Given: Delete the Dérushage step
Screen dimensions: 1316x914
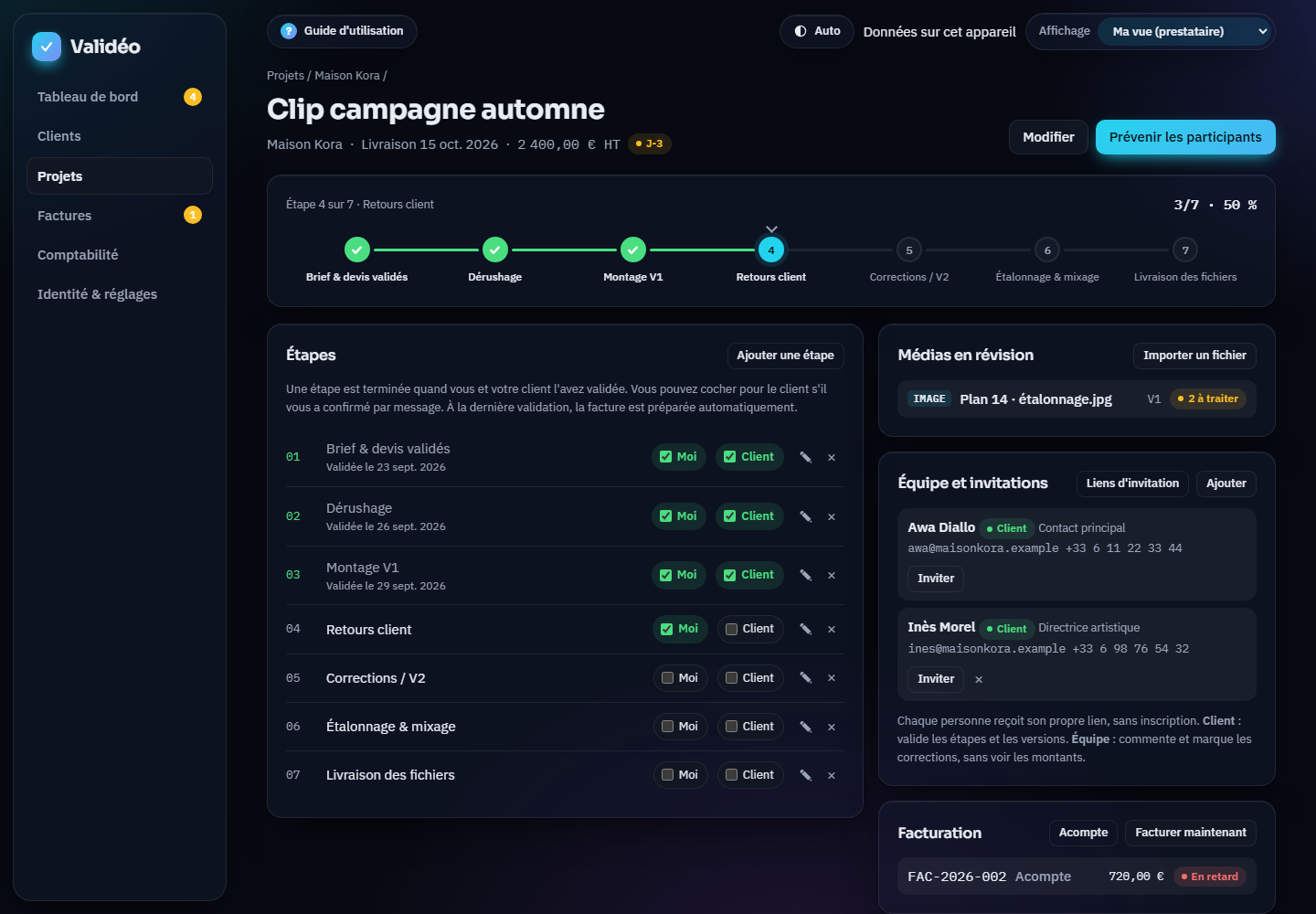Looking at the screenshot, I should coord(832,516).
